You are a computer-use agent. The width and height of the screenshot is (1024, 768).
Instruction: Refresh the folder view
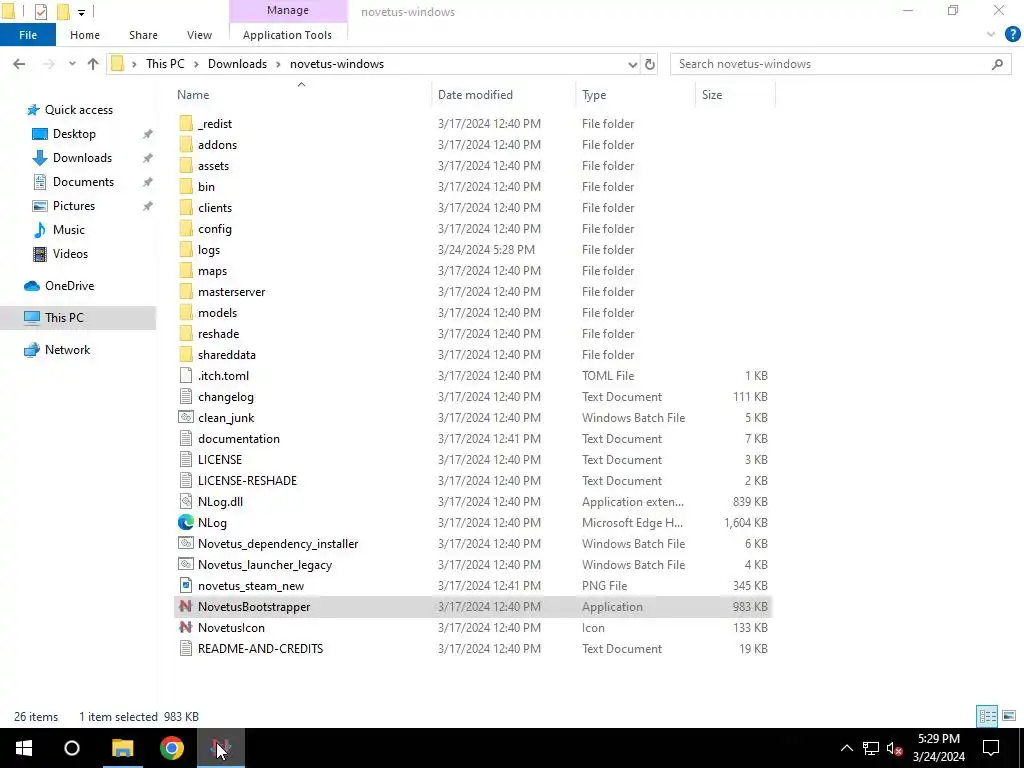650,64
